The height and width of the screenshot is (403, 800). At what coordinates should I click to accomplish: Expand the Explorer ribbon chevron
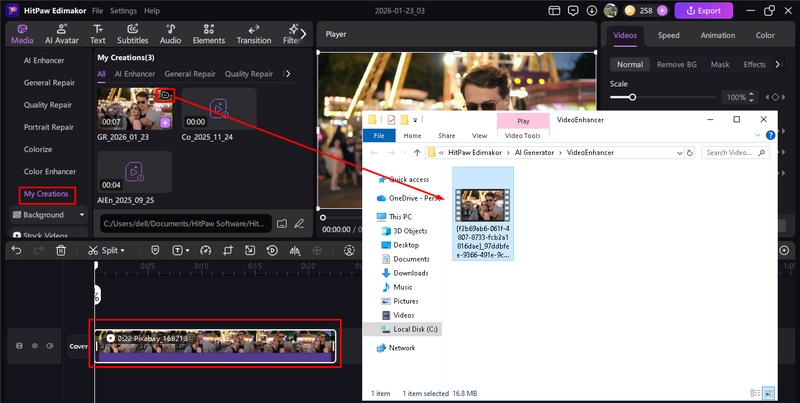coord(757,135)
